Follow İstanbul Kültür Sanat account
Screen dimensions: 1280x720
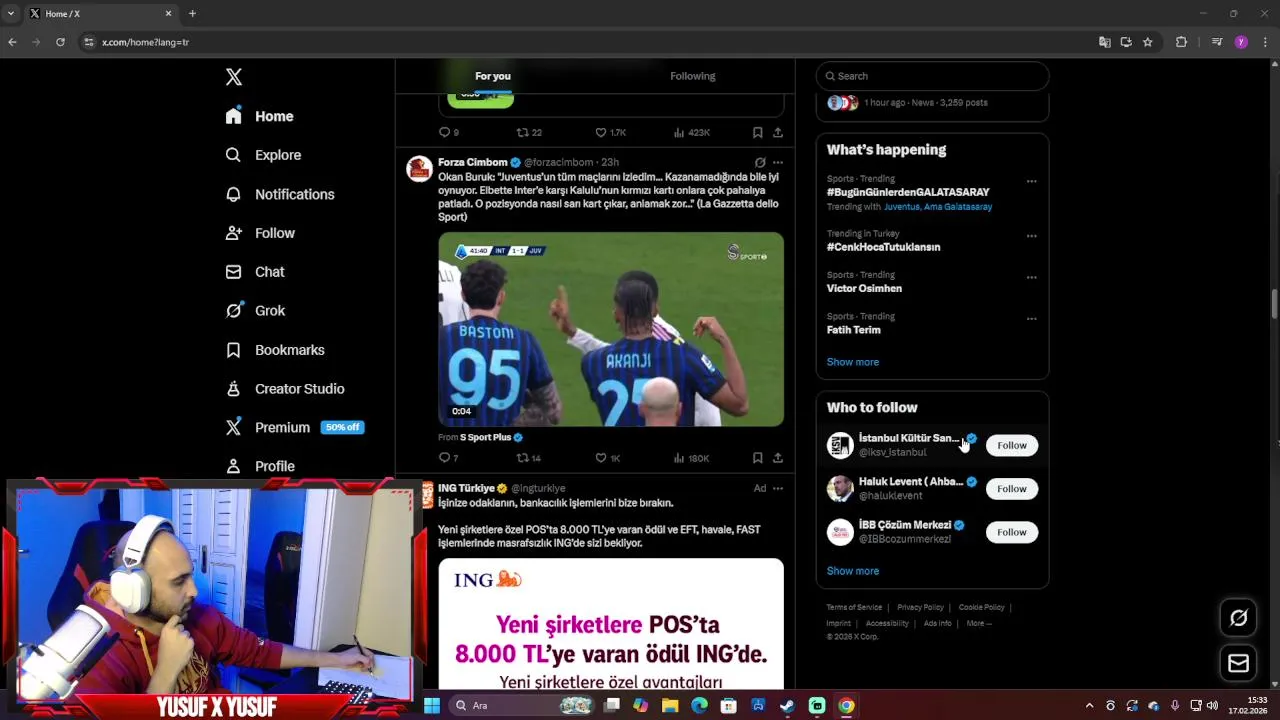(1011, 445)
